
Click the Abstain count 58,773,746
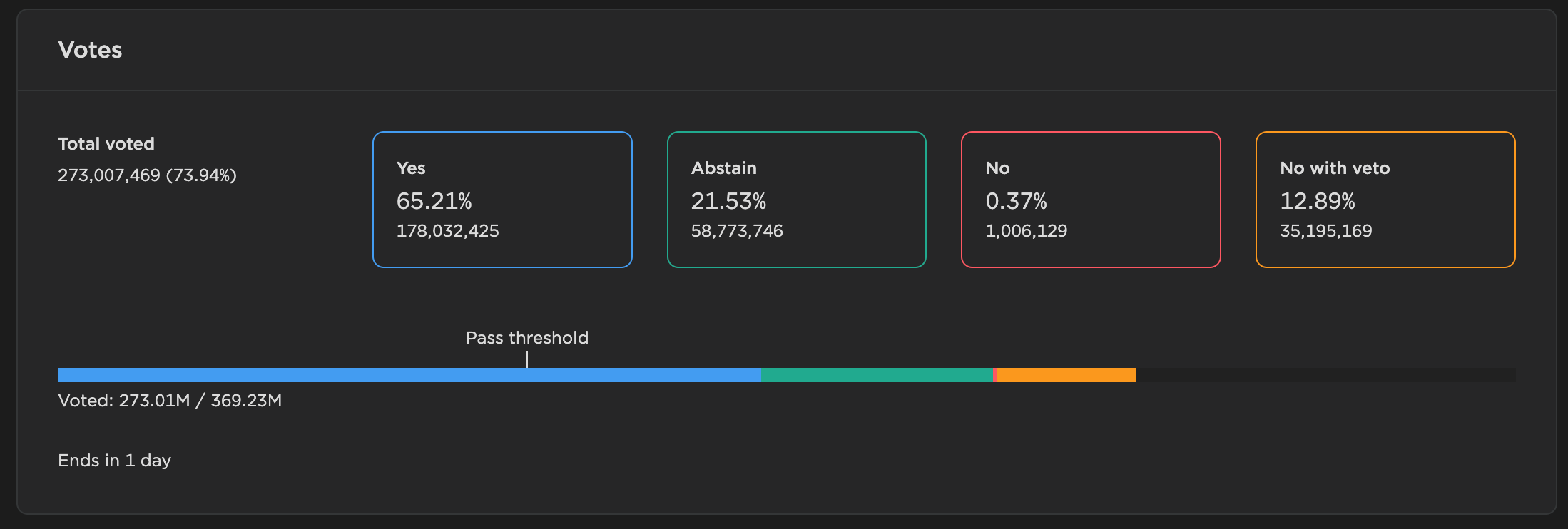(x=737, y=231)
